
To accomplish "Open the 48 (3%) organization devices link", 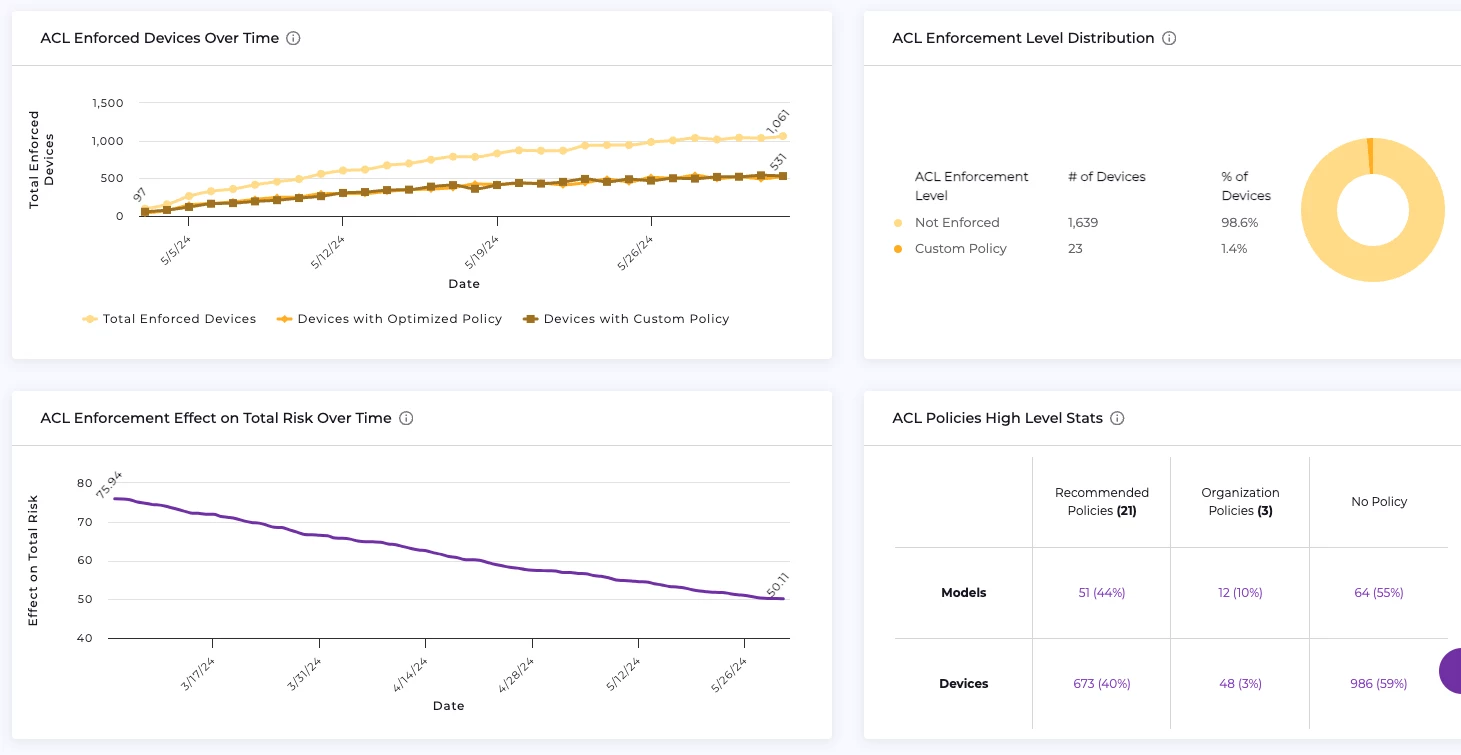I will click(x=1240, y=684).
